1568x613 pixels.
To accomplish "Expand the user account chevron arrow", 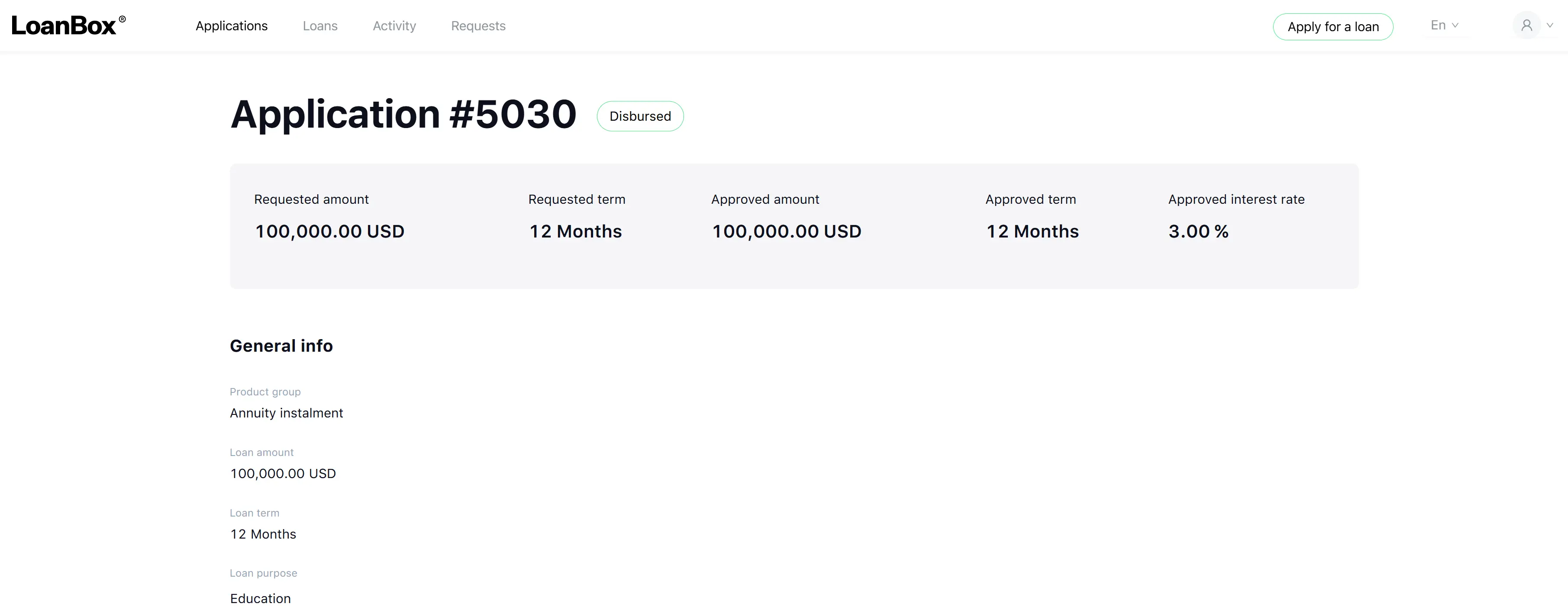I will (x=1550, y=26).
